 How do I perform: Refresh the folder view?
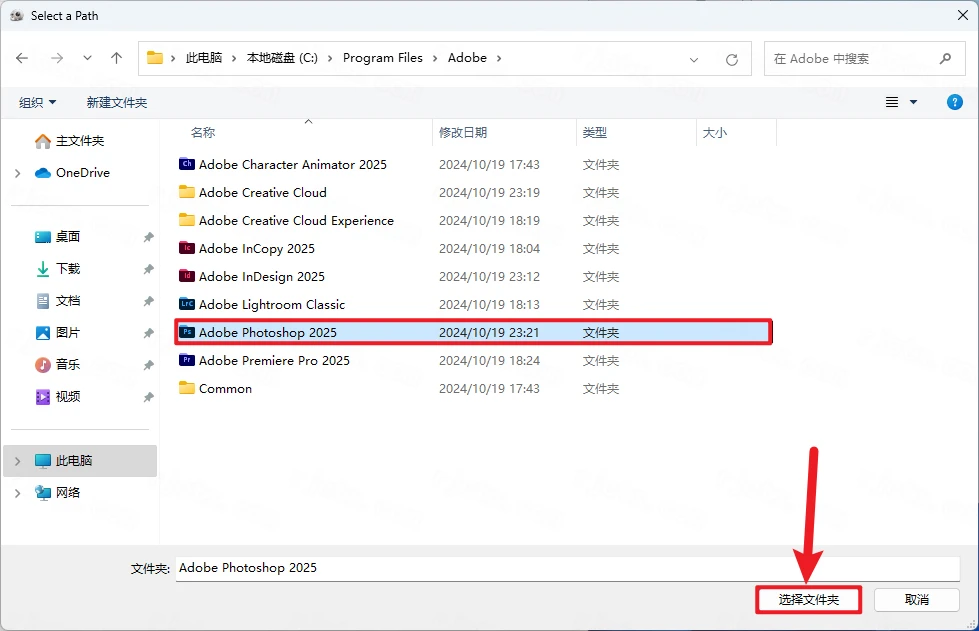tap(733, 58)
